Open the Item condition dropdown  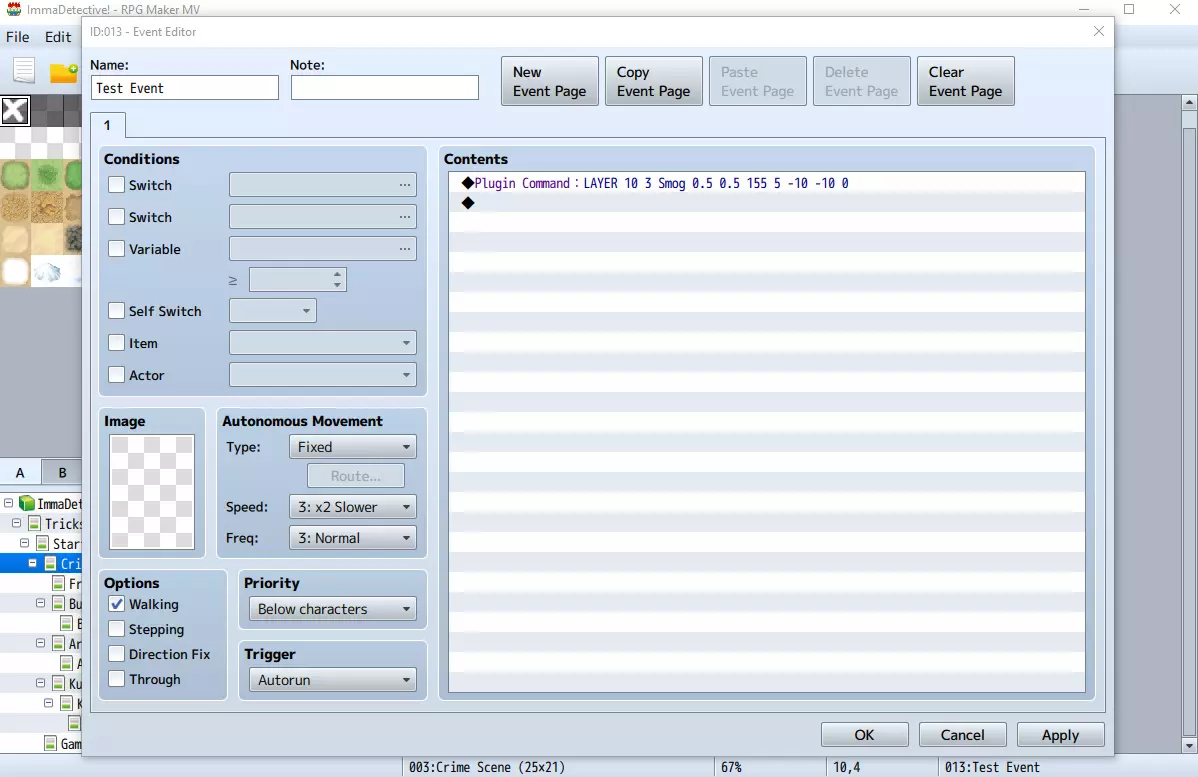point(322,343)
